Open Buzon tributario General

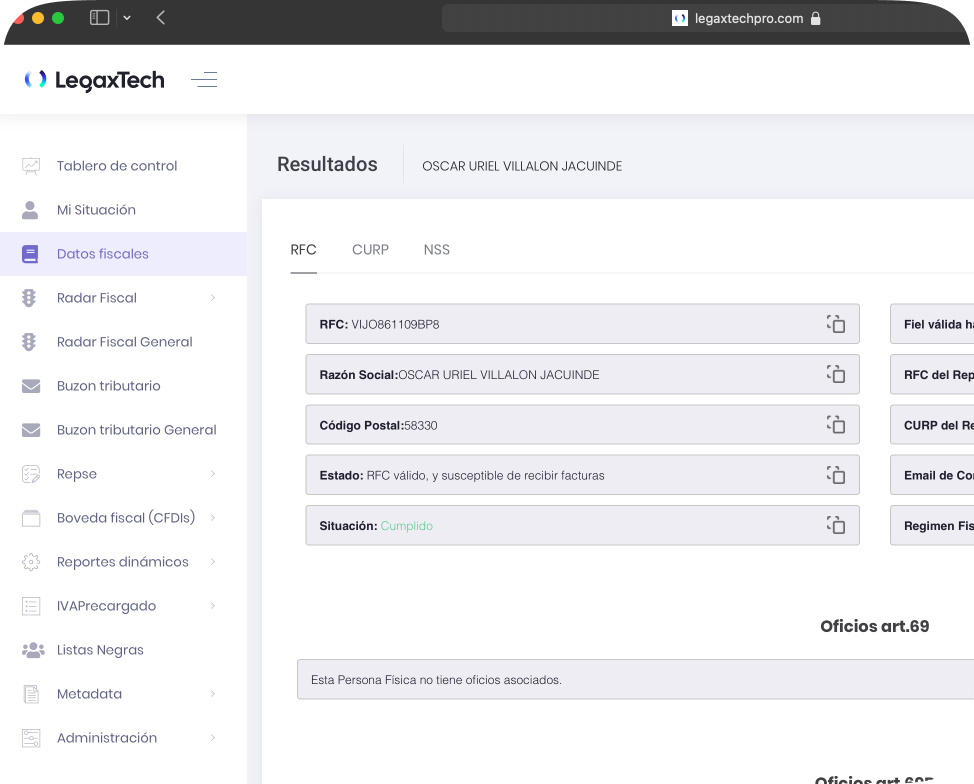coord(136,430)
